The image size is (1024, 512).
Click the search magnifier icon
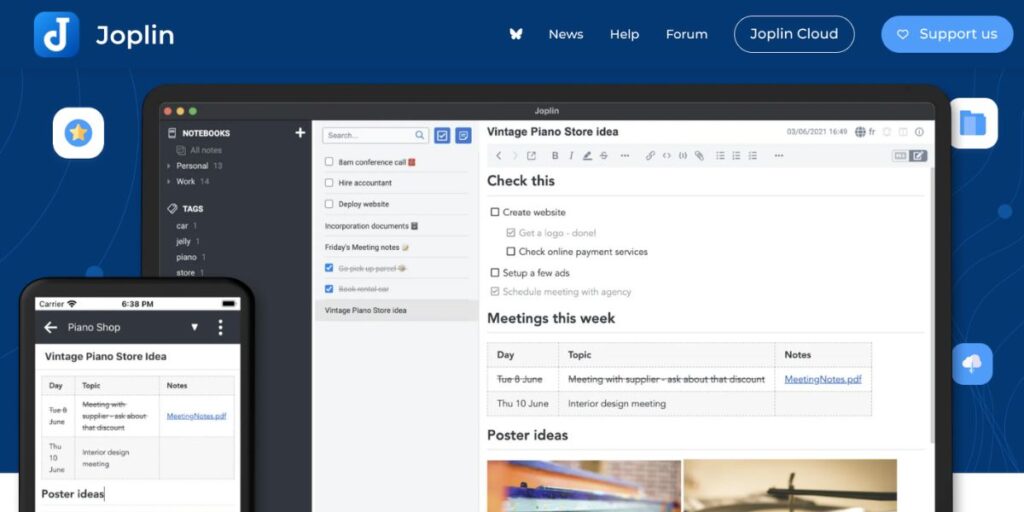(420, 135)
